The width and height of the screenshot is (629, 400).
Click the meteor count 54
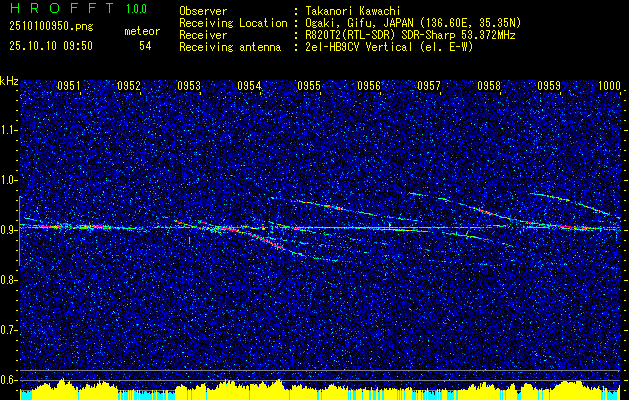145,46
